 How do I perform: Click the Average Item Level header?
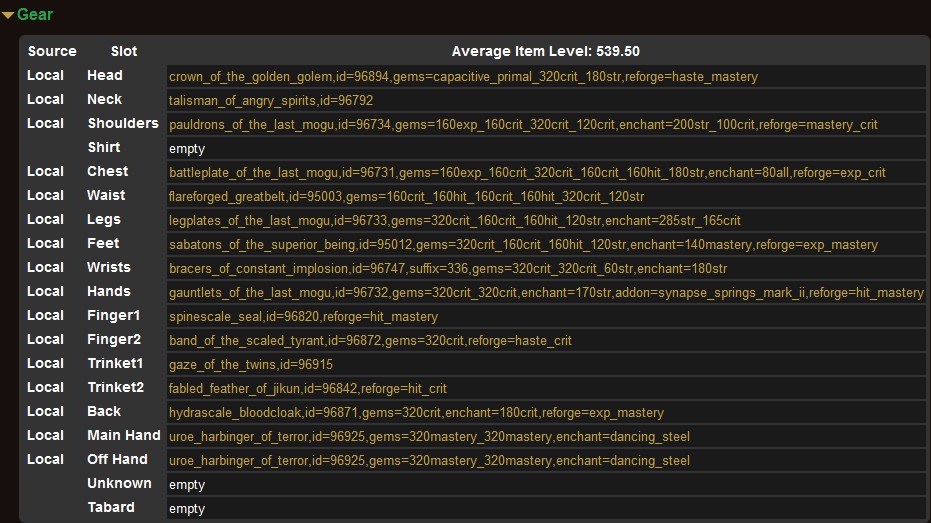click(x=545, y=51)
